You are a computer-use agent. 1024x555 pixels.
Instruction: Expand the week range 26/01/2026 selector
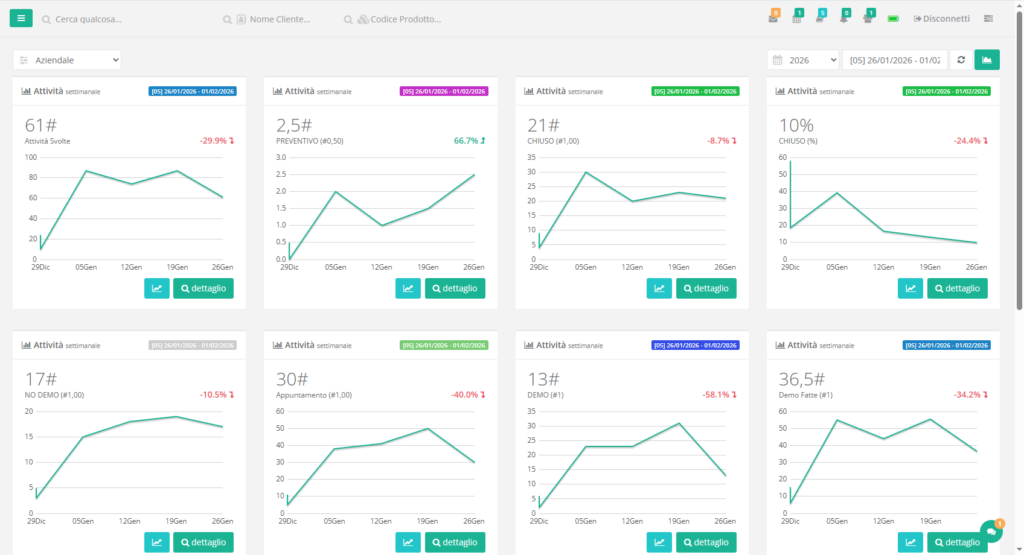tap(894, 60)
